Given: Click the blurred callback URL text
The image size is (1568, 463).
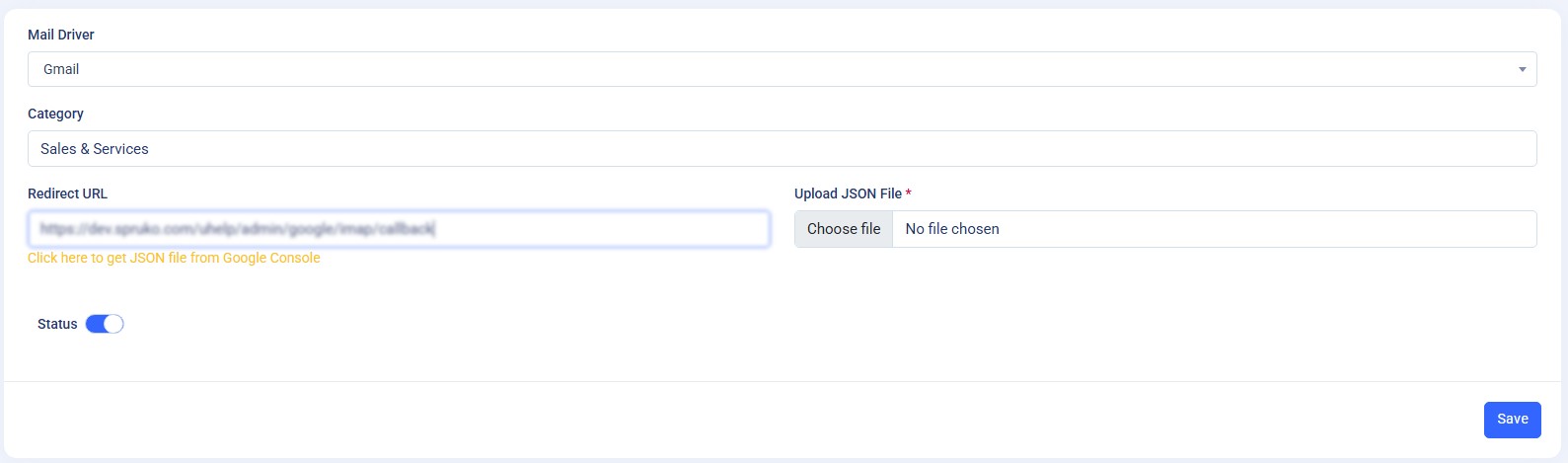Looking at the screenshot, I should (x=237, y=229).
